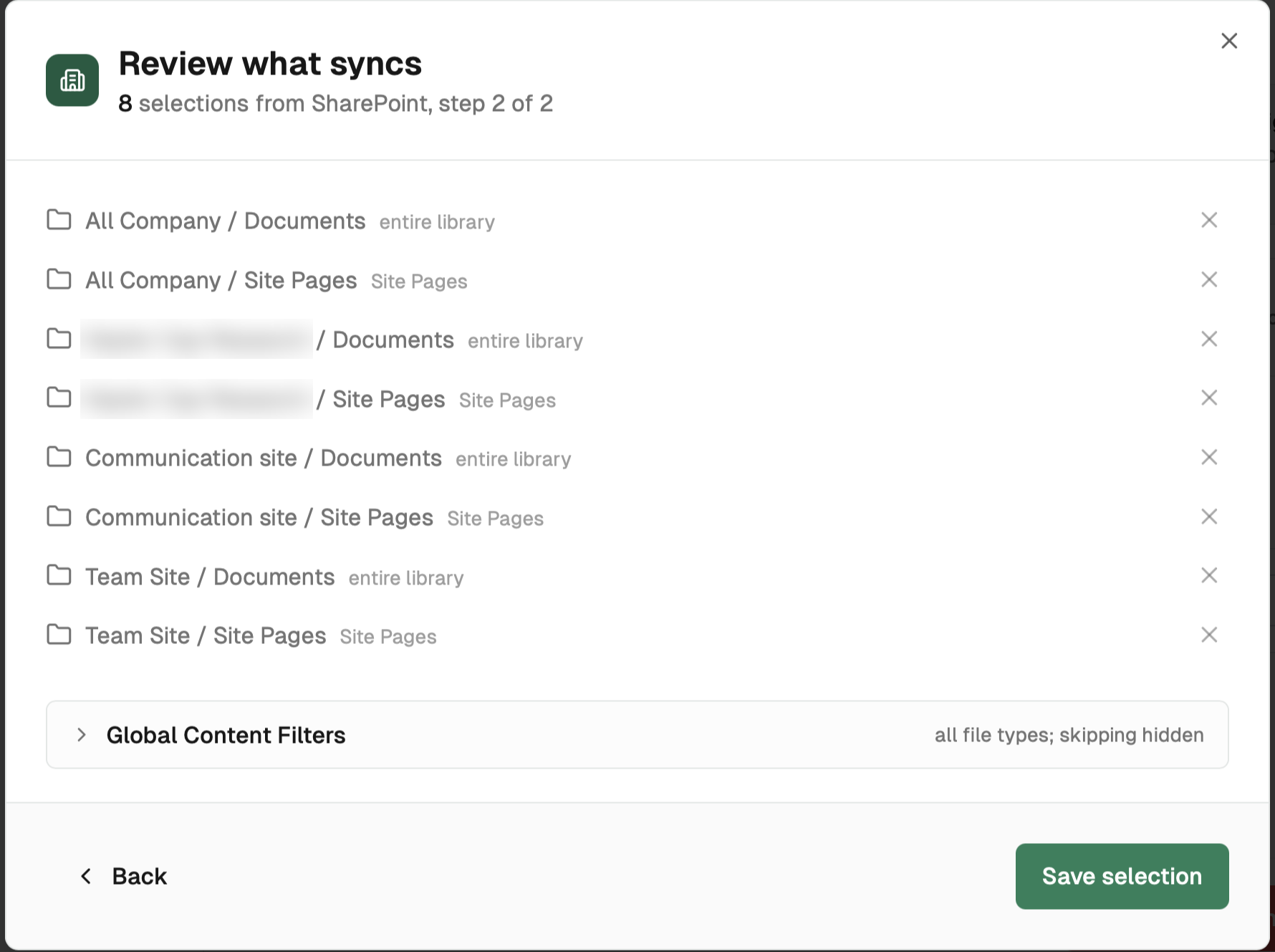Screen dimensions: 1275x952
Task: Remove All Company / Documents selection
Action: click(x=1209, y=220)
